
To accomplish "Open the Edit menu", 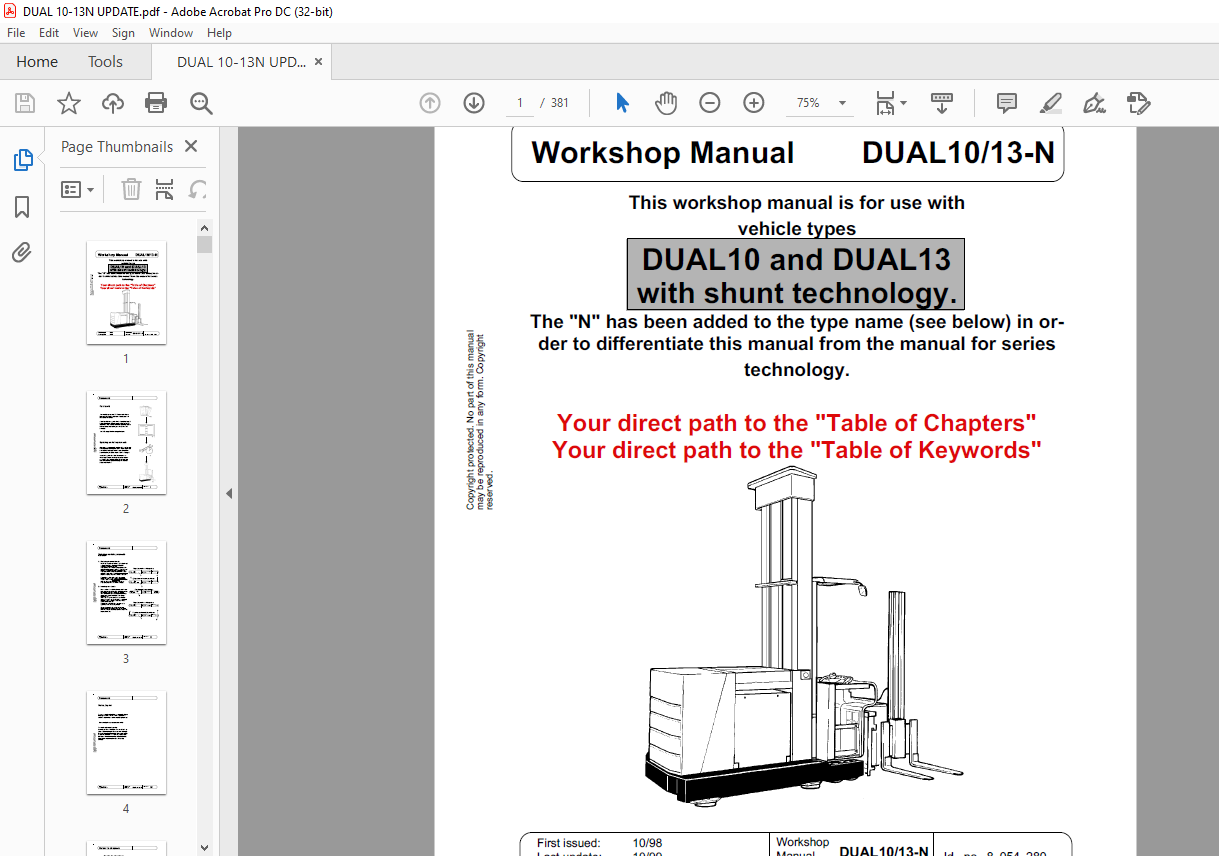I will click(x=49, y=33).
